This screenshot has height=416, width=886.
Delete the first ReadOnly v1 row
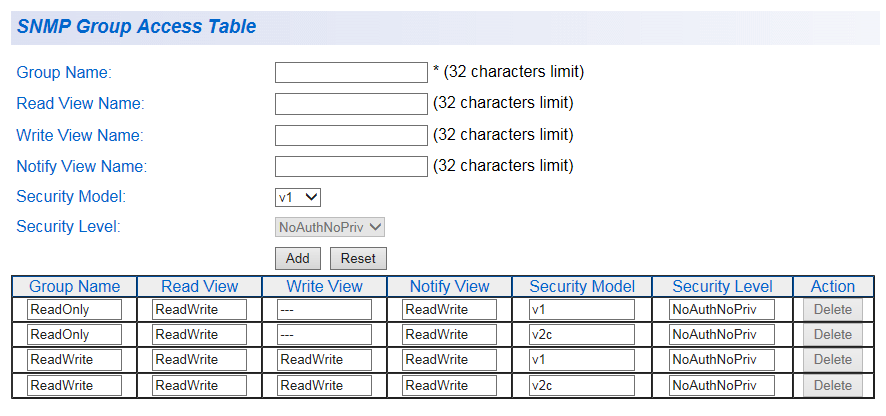point(833,310)
